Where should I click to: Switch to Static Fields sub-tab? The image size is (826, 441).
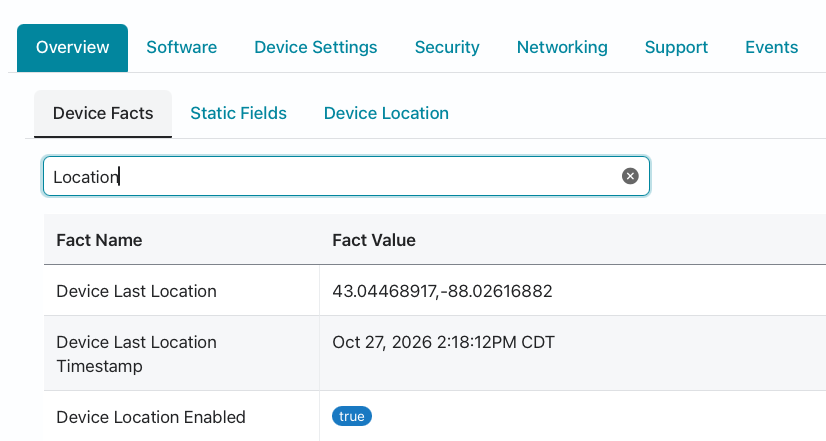[x=239, y=113]
